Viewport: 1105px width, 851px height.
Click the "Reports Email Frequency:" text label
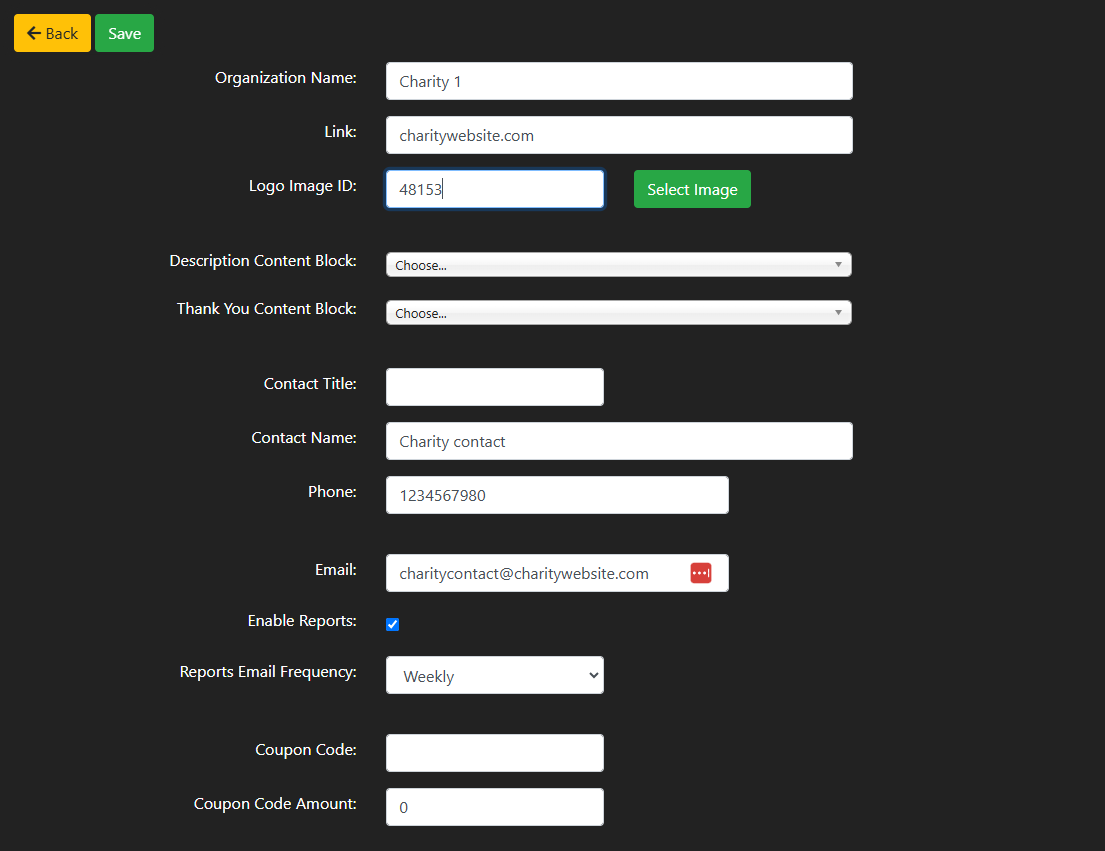coord(267,672)
